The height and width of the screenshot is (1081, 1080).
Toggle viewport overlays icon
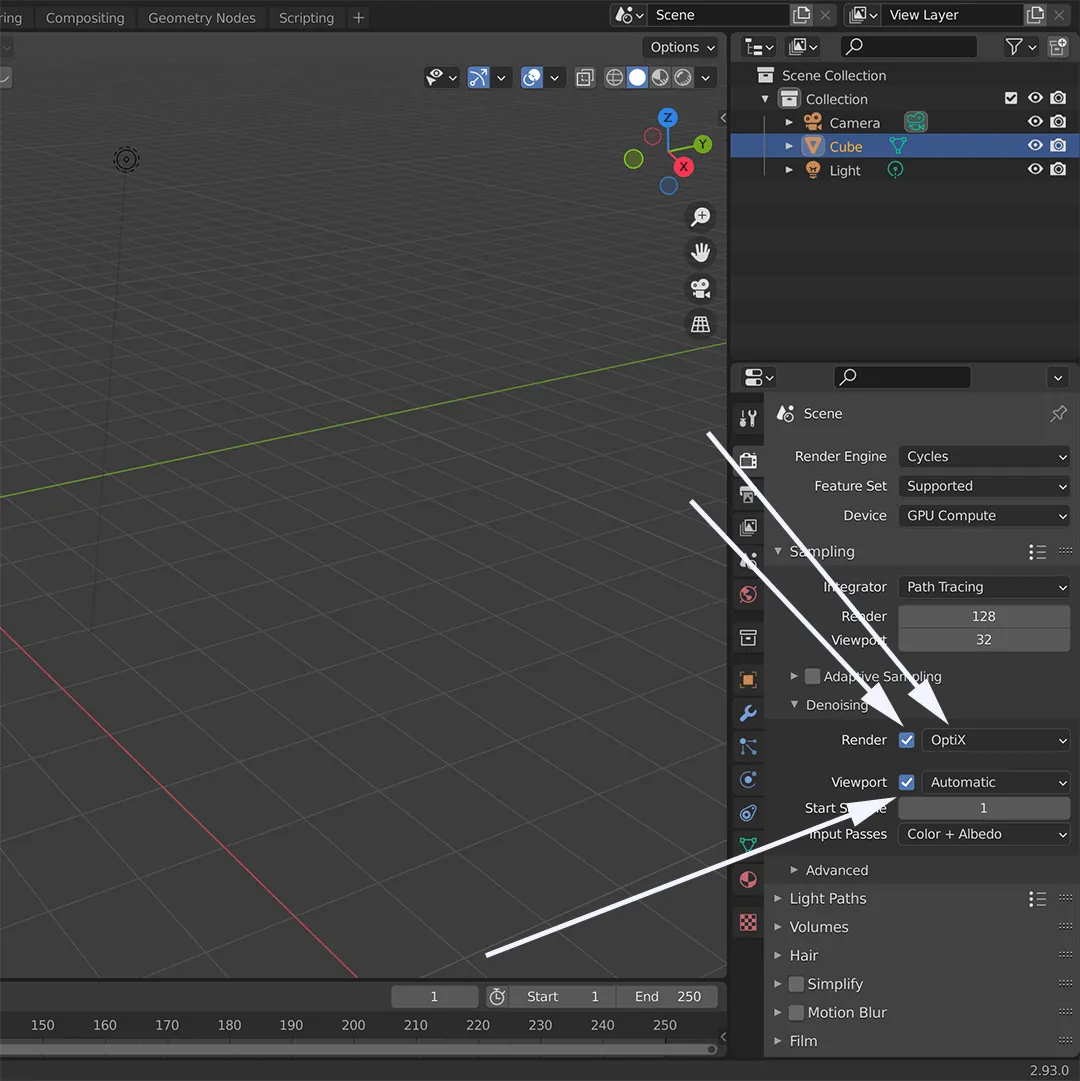click(x=532, y=77)
